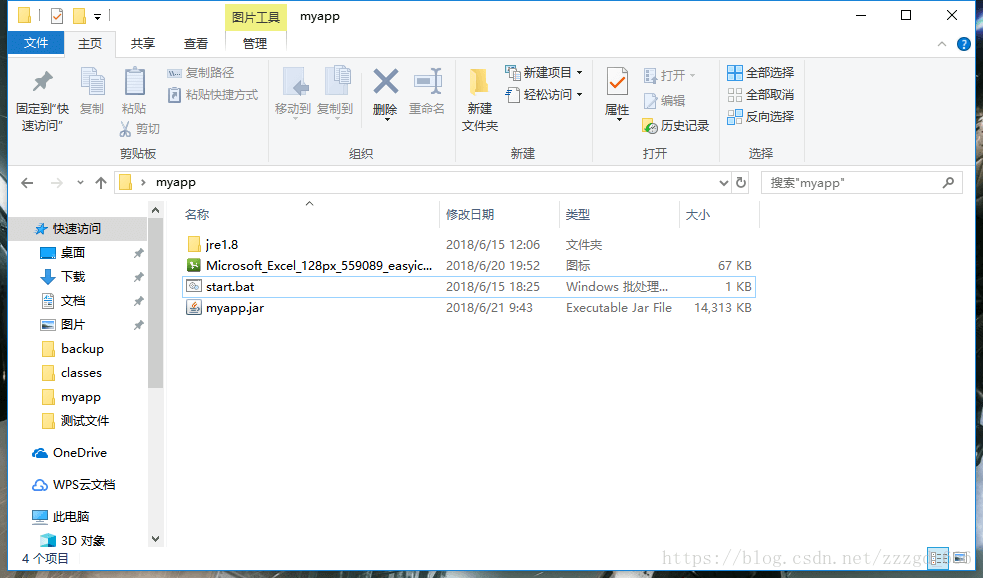Click the navigation pane scrollbar down arrow
The height and width of the screenshot is (578, 983).
[155, 539]
